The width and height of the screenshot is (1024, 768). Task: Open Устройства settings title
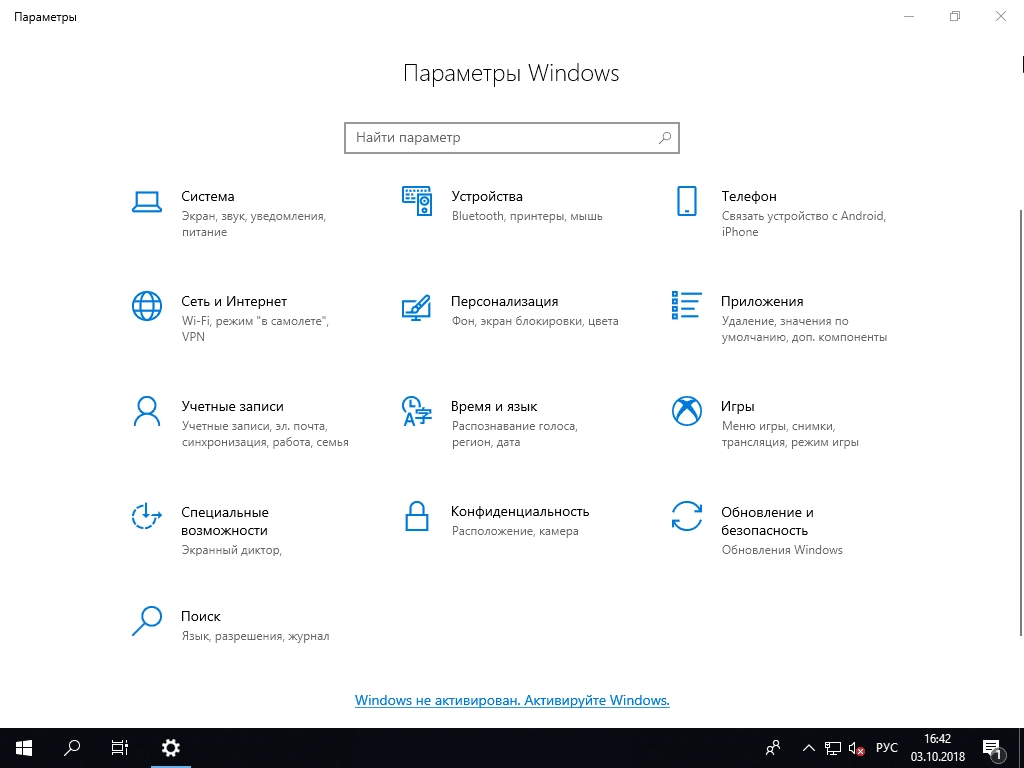tap(487, 197)
